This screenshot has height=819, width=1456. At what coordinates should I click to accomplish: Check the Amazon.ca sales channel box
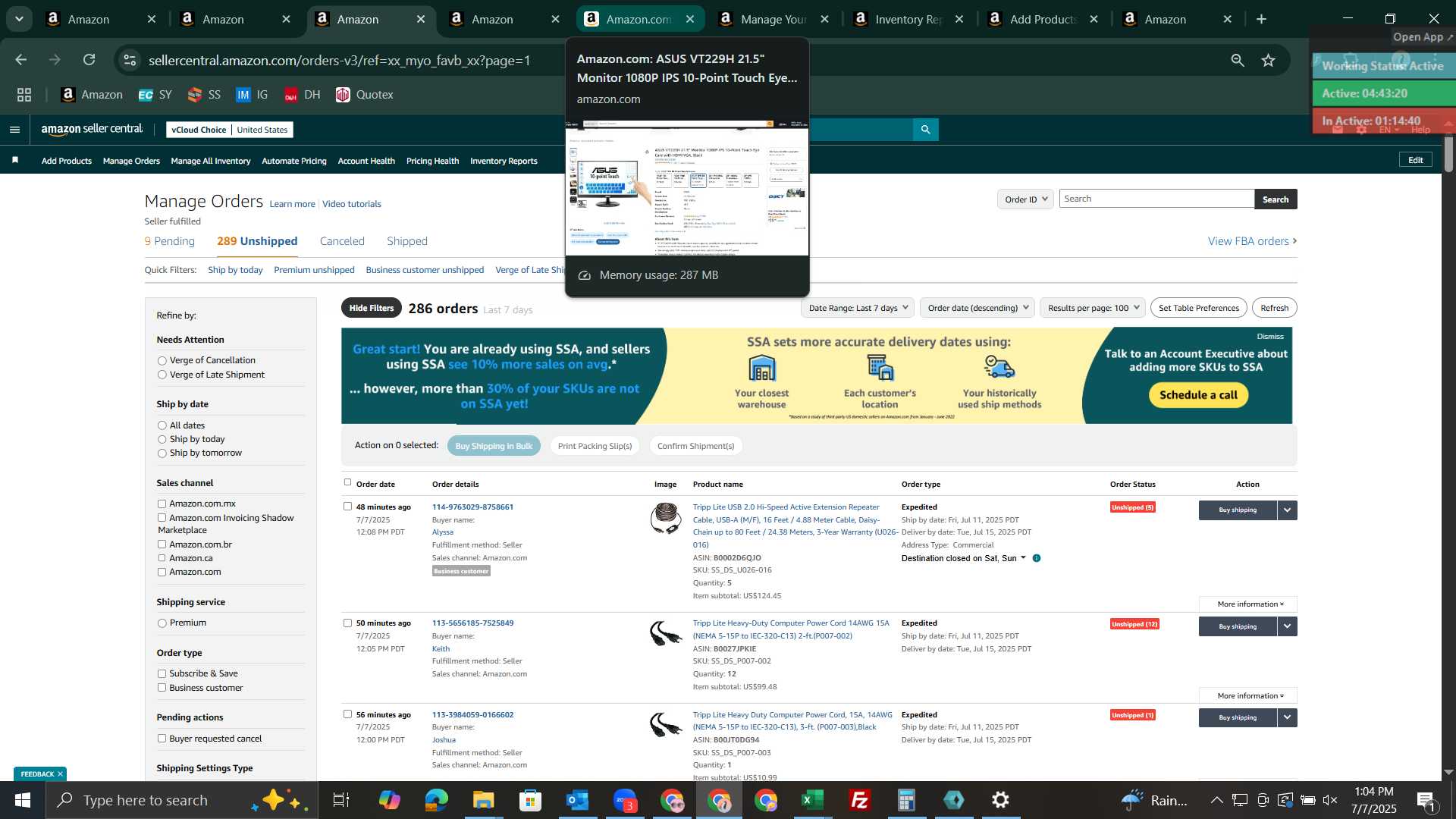[x=162, y=558]
